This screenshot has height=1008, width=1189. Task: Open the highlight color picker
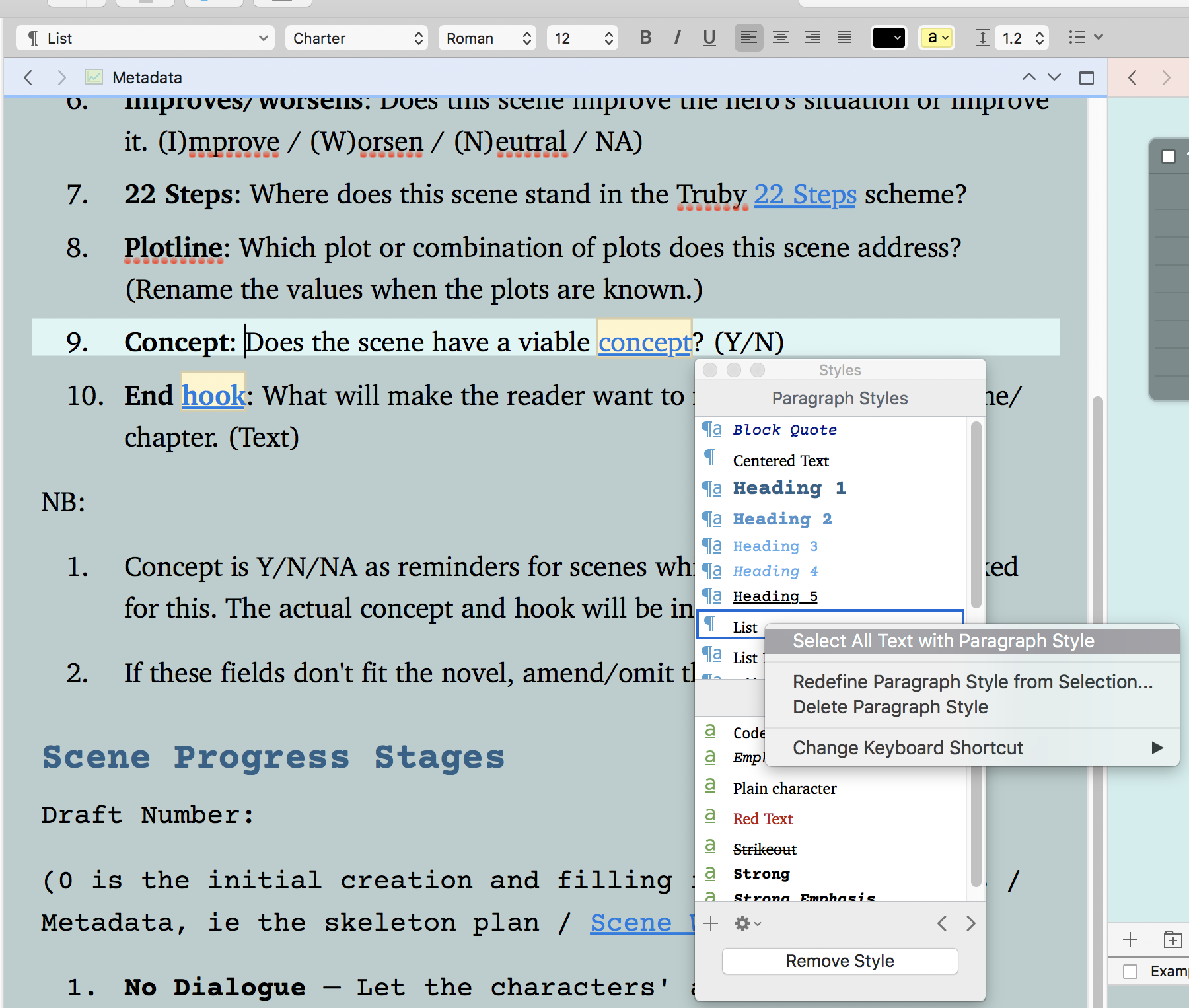(937, 38)
